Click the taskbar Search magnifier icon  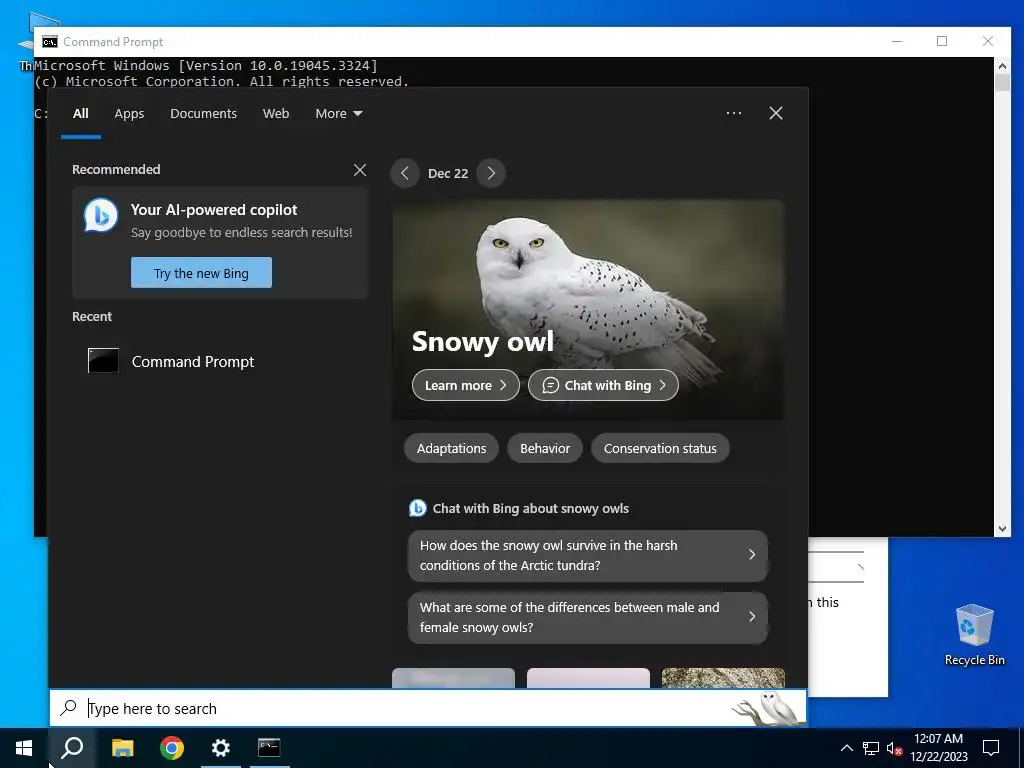[72, 748]
